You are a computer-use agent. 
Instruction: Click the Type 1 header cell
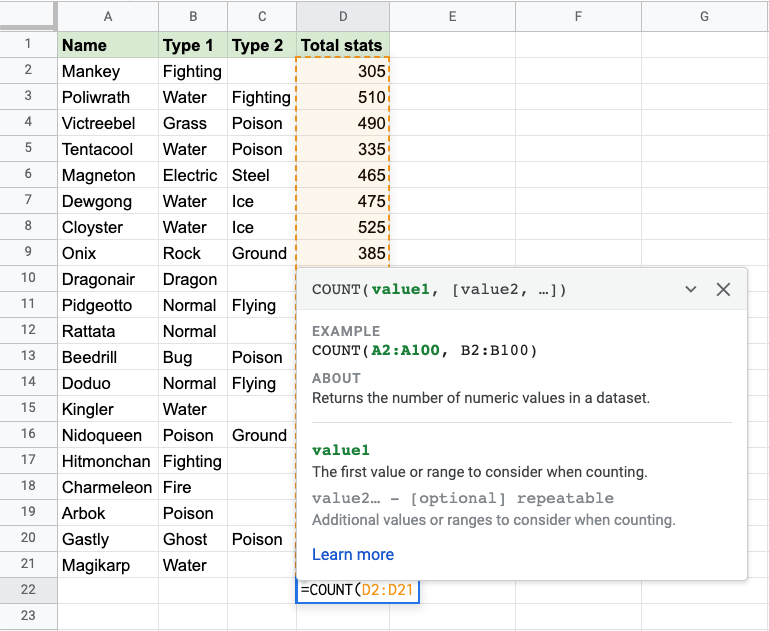coord(193,45)
